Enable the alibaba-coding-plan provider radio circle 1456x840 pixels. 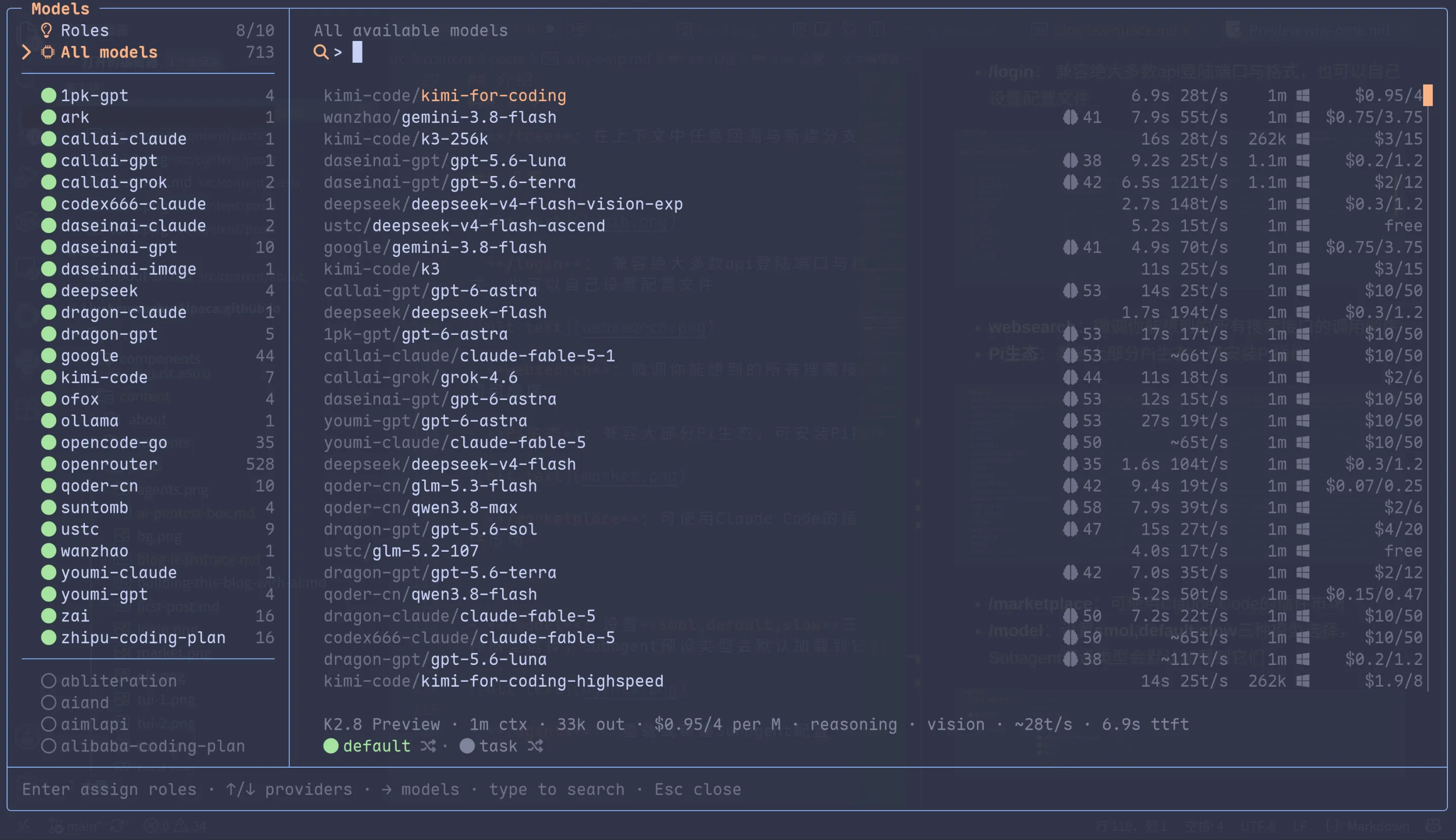pos(49,746)
